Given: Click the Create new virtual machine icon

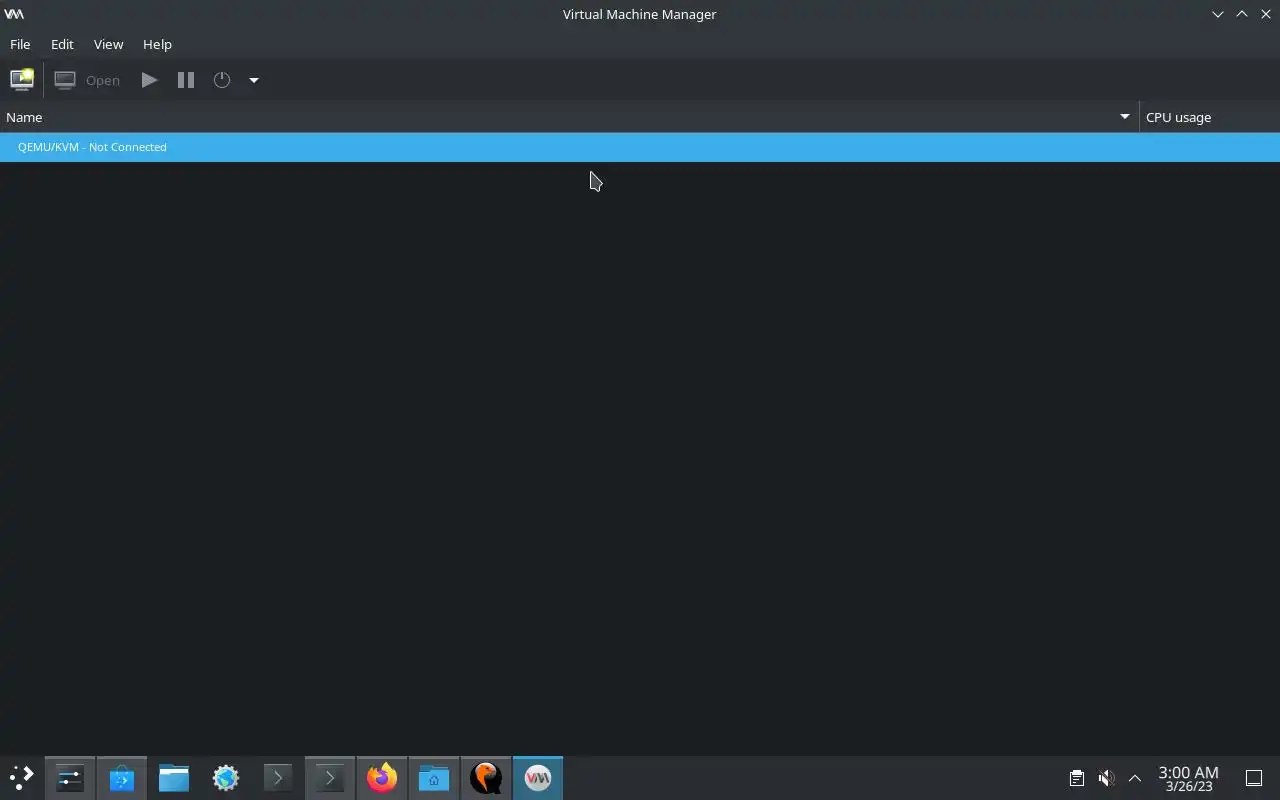Looking at the screenshot, I should (x=21, y=80).
